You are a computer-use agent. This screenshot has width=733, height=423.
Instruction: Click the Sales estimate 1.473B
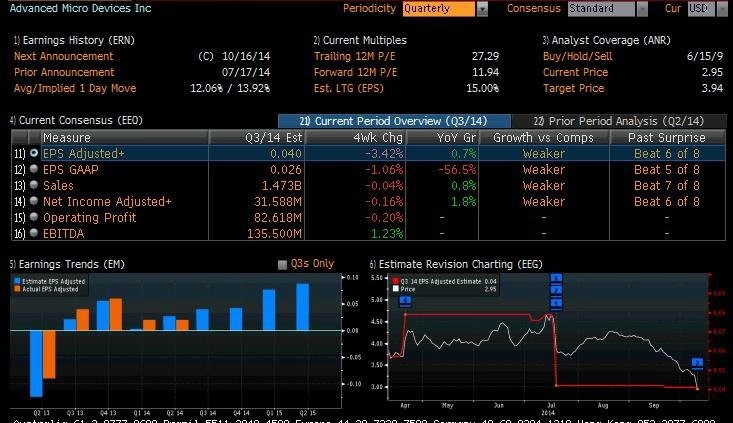click(x=281, y=186)
